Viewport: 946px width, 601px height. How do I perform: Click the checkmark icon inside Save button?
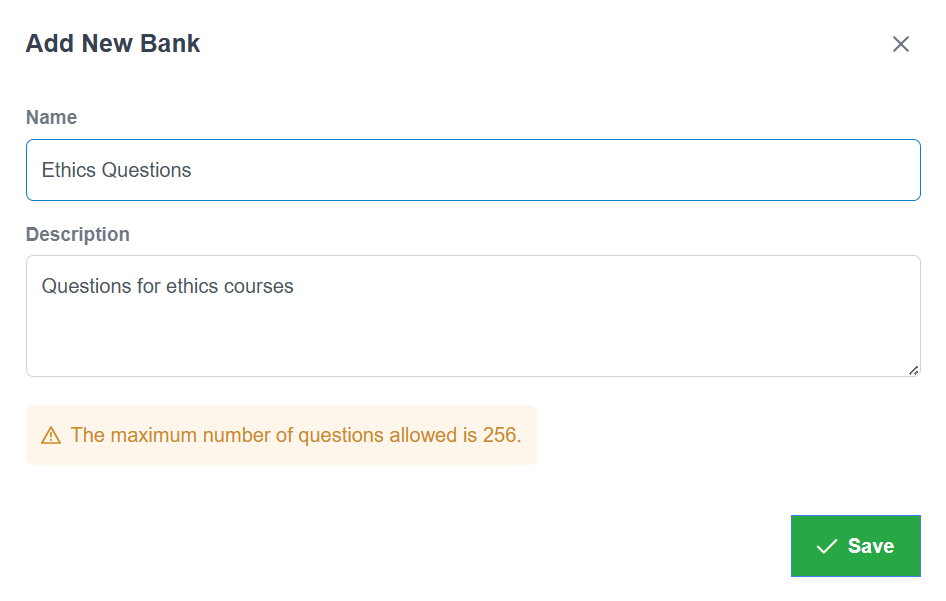point(826,546)
